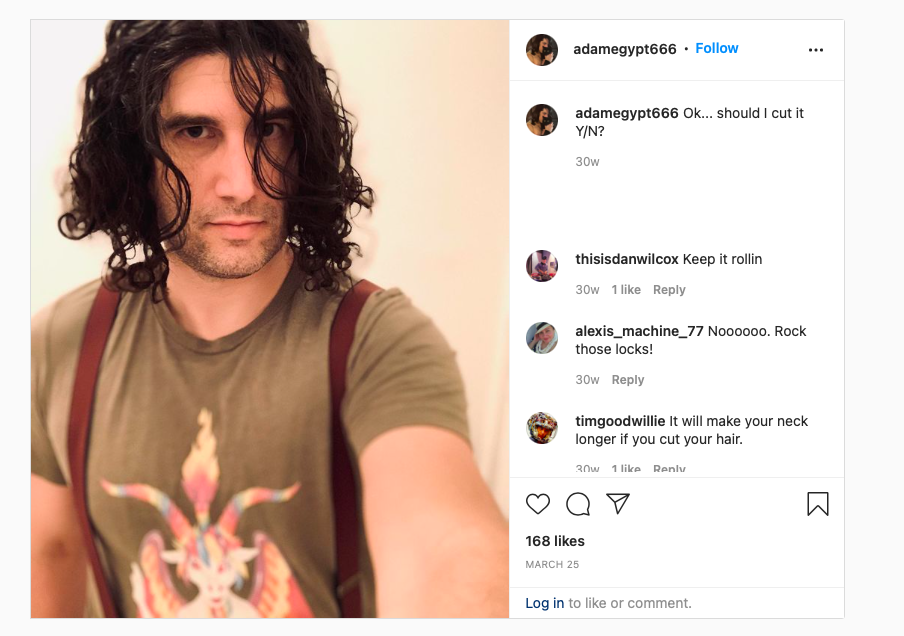Click the MARCH 25 post date
The height and width of the screenshot is (636, 904).
pyautogui.click(x=552, y=565)
